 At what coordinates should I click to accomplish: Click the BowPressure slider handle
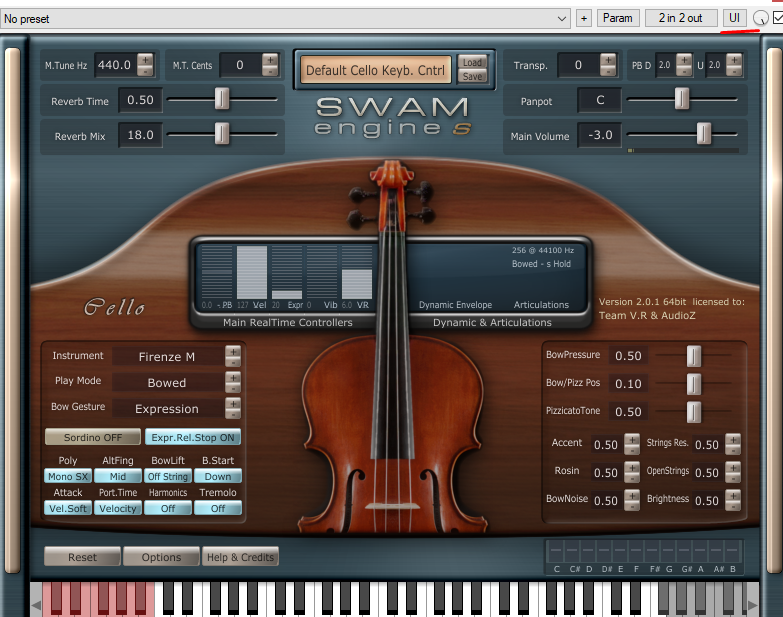tap(694, 356)
